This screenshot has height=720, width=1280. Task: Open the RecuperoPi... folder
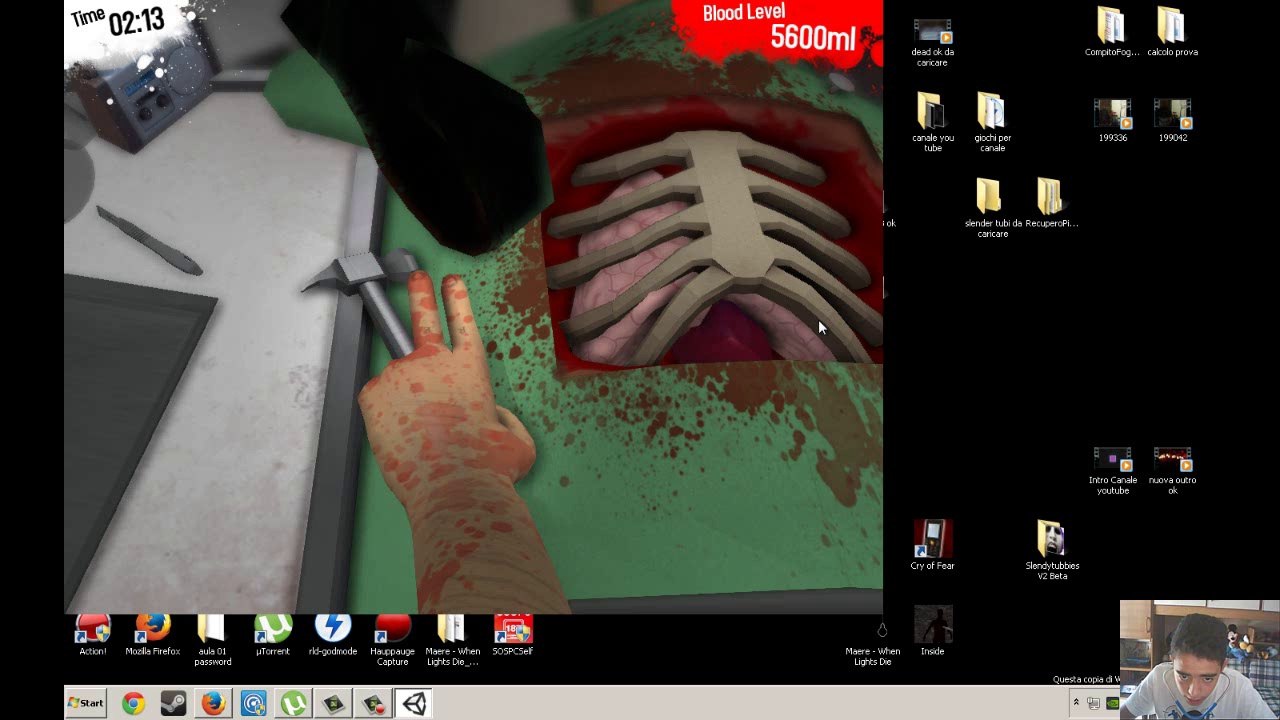[1051, 203]
